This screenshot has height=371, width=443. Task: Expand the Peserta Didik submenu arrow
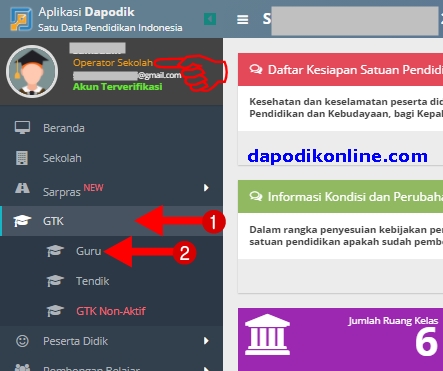tap(206, 341)
